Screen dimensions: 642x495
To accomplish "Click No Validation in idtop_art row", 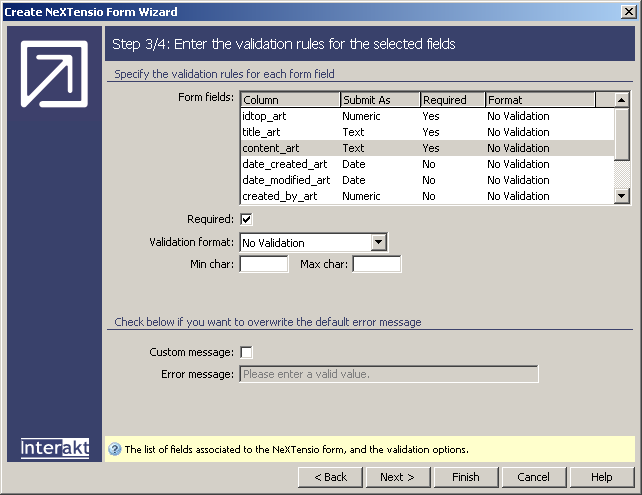I will 518,116.
